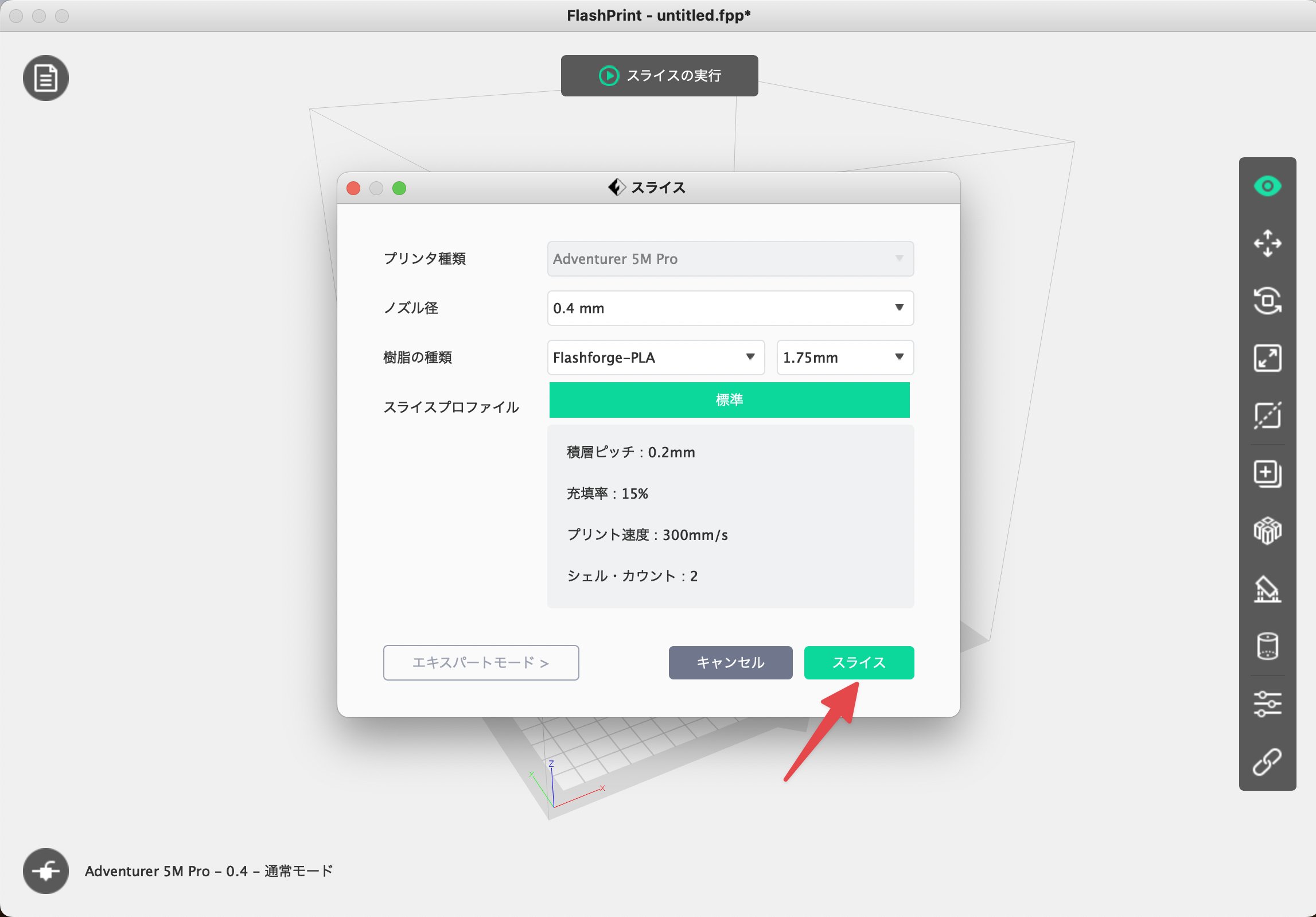Open the Flashforge-PLA material dropdown

[655, 358]
